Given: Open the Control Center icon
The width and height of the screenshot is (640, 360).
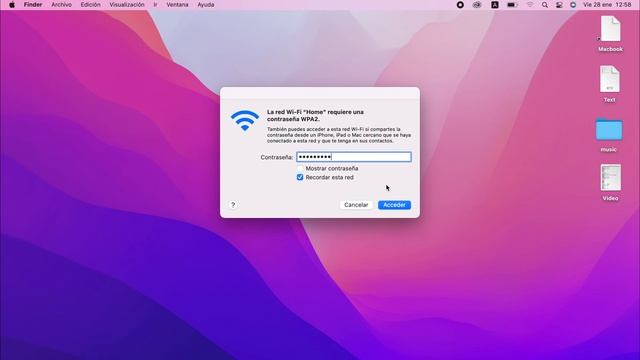Looking at the screenshot, I should point(559,5).
